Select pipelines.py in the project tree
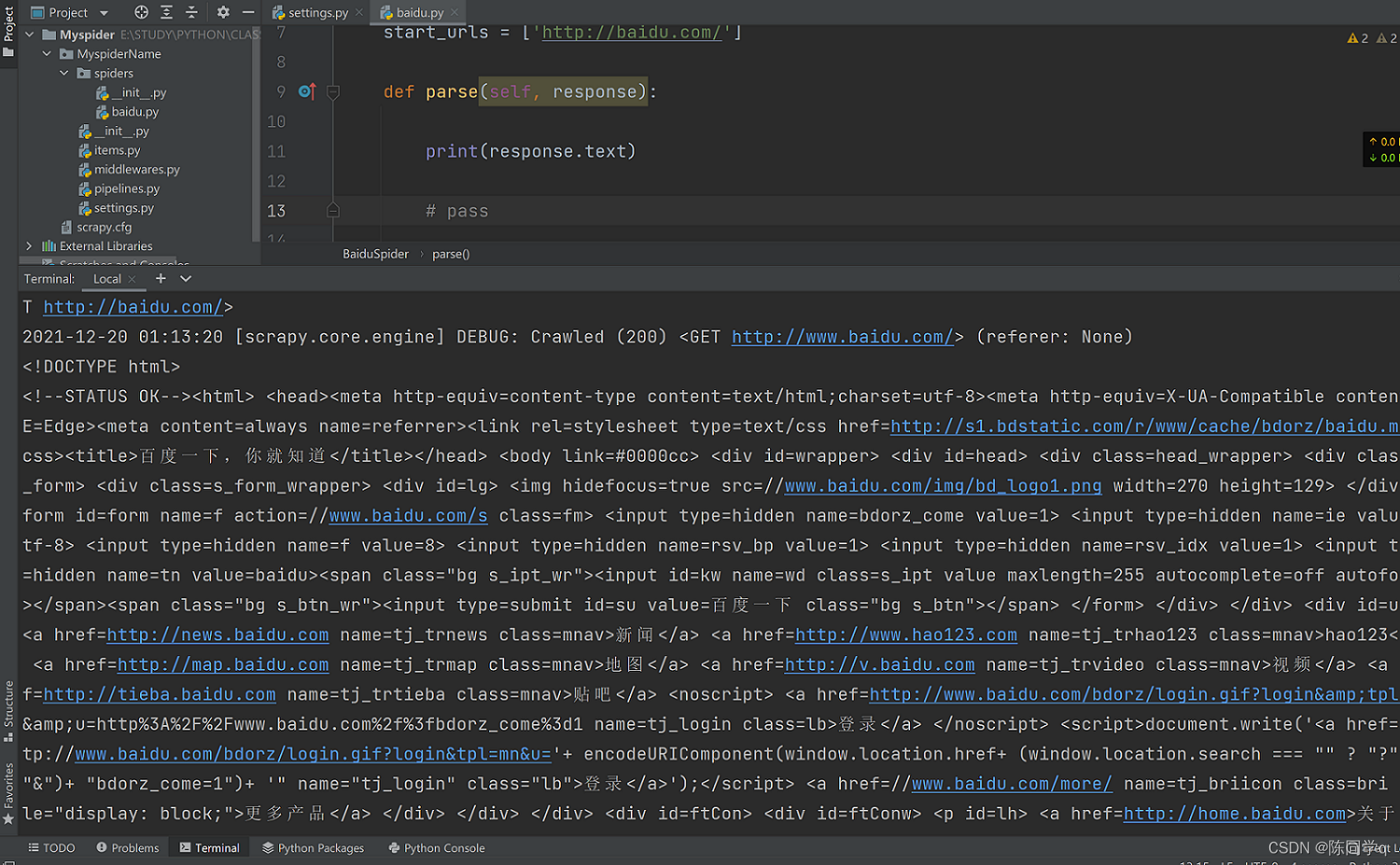Viewport: 1400px width, 865px height. tap(119, 188)
